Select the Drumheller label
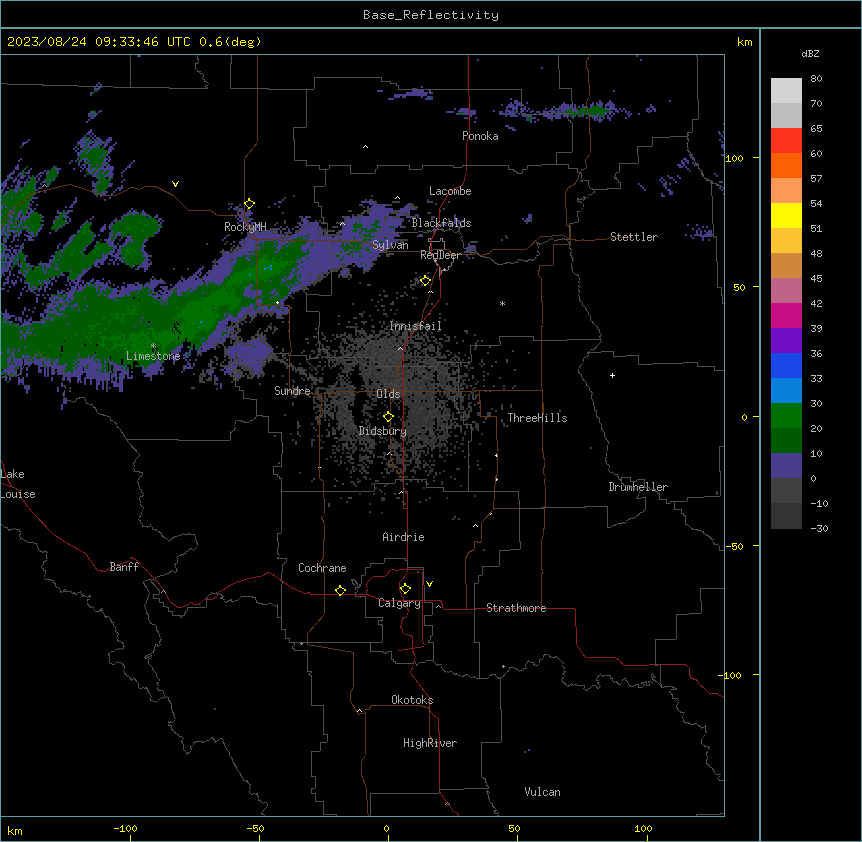Viewport: 862px width, 842px height. [x=638, y=487]
